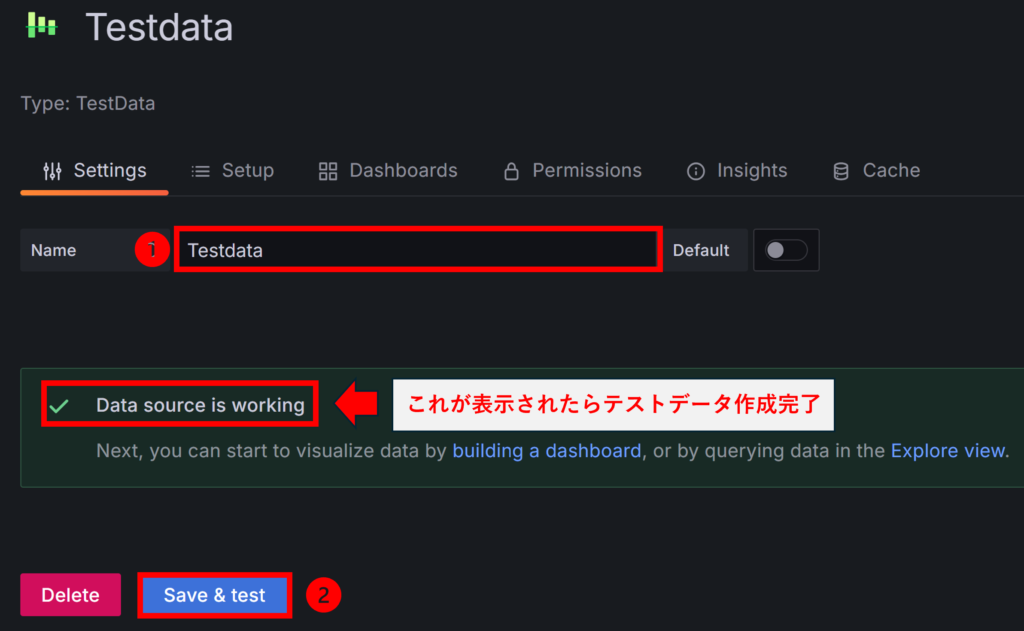Click the "Type: TestData" subtitle text
The width and height of the screenshot is (1024, 631).
88,103
